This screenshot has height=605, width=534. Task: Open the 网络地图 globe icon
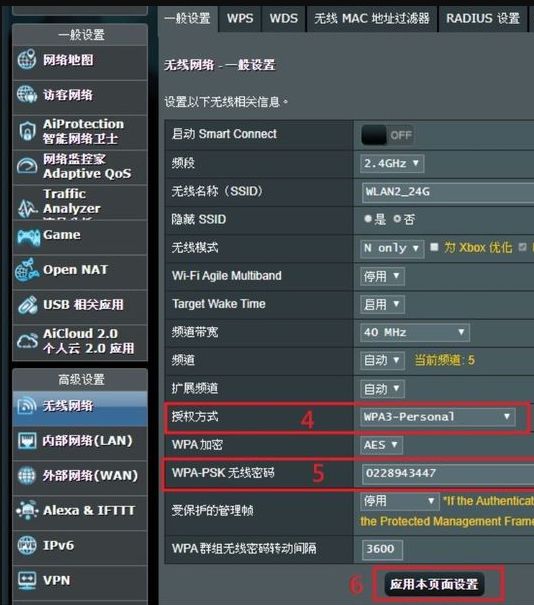coord(27,59)
